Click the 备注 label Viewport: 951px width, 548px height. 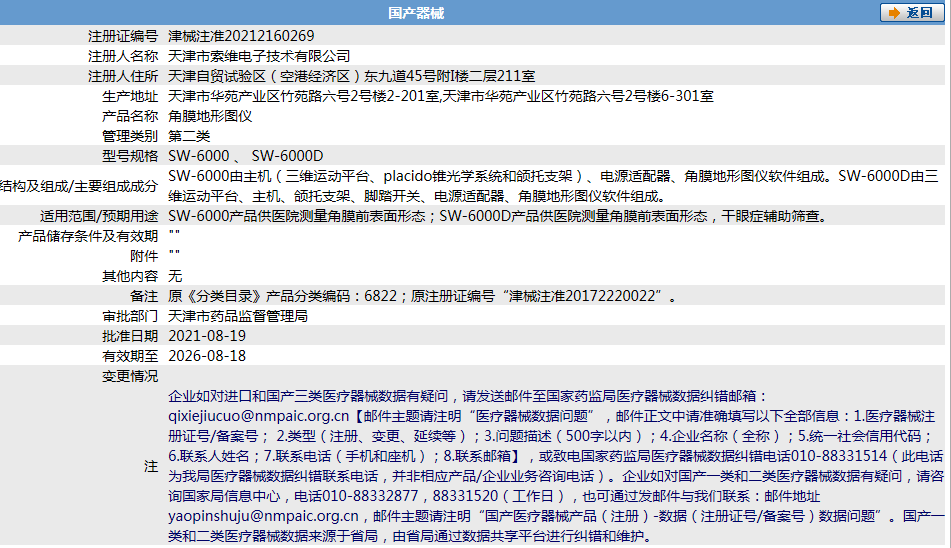144,296
